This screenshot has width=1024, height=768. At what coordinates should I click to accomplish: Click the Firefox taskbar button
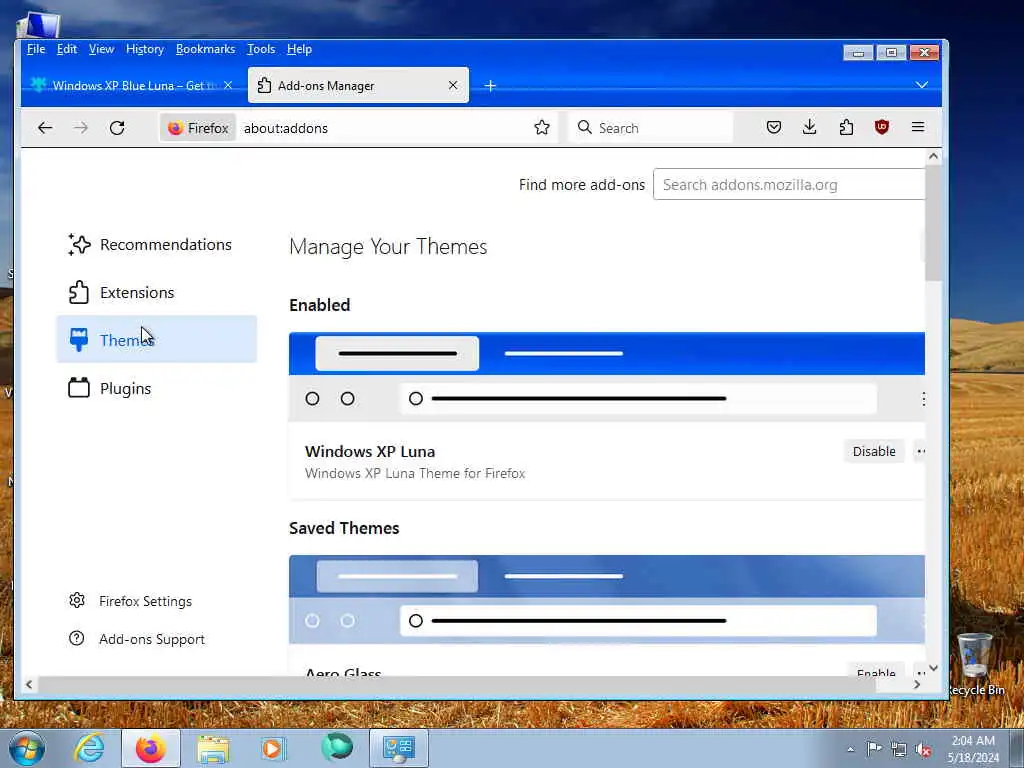[151, 748]
